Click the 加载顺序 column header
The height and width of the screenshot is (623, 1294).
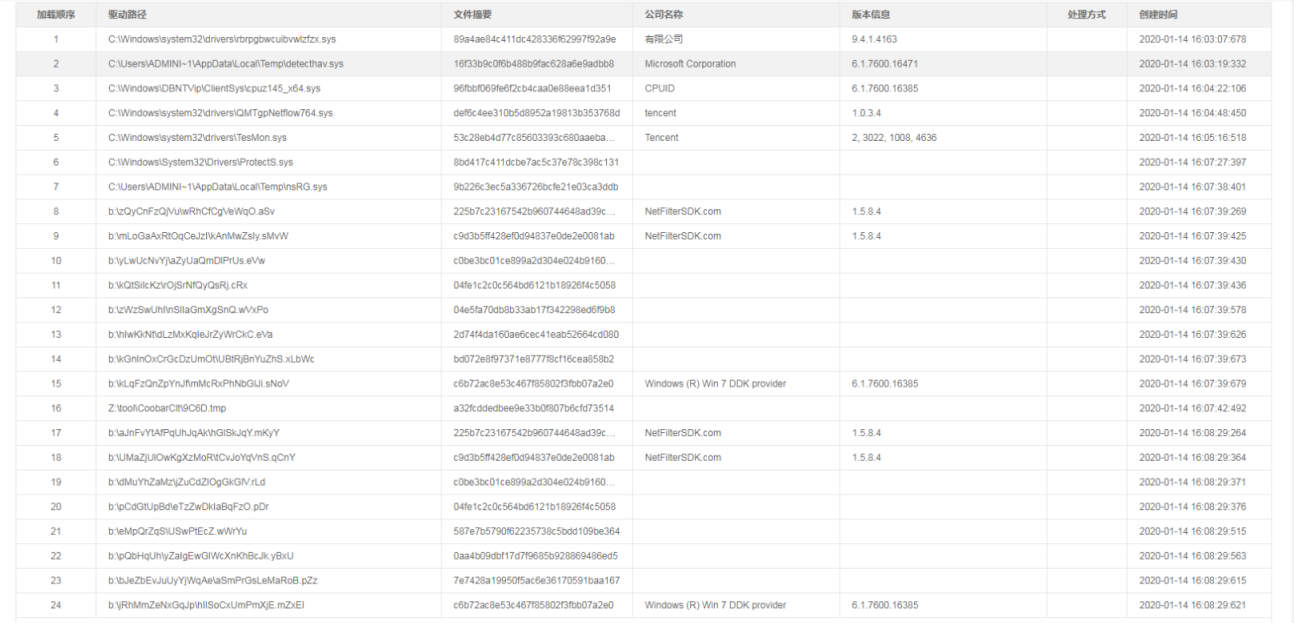56,15
